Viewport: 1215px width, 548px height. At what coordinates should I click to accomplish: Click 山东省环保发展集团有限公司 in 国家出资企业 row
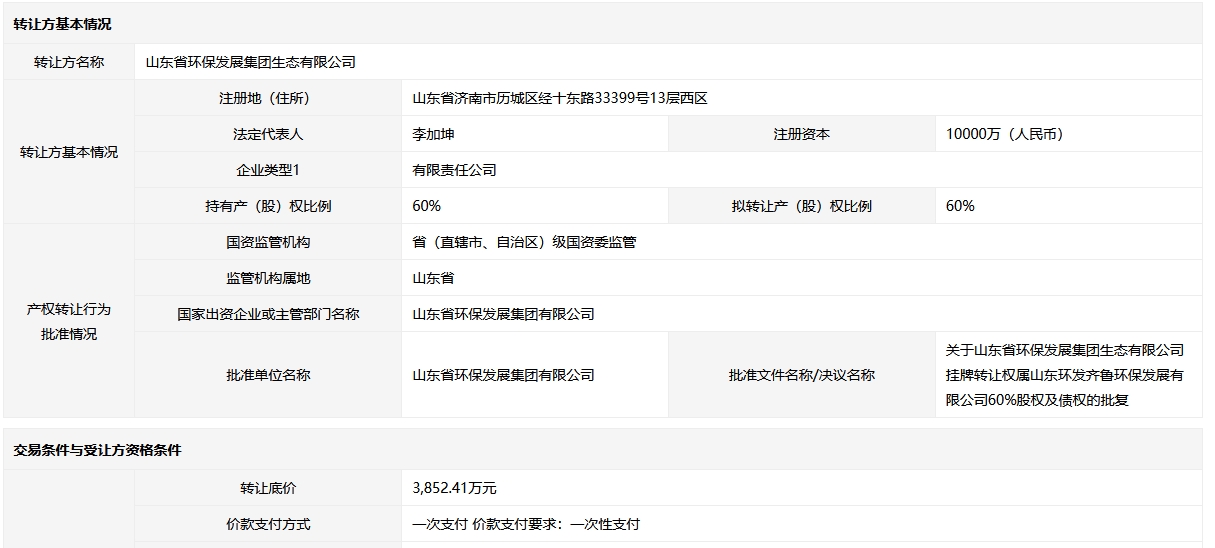pos(503,314)
